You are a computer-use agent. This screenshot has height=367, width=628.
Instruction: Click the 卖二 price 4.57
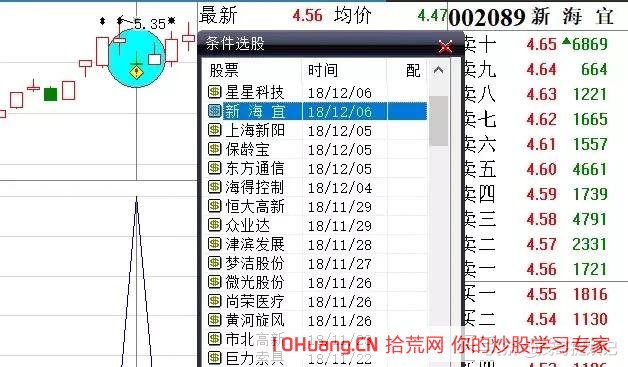click(541, 244)
